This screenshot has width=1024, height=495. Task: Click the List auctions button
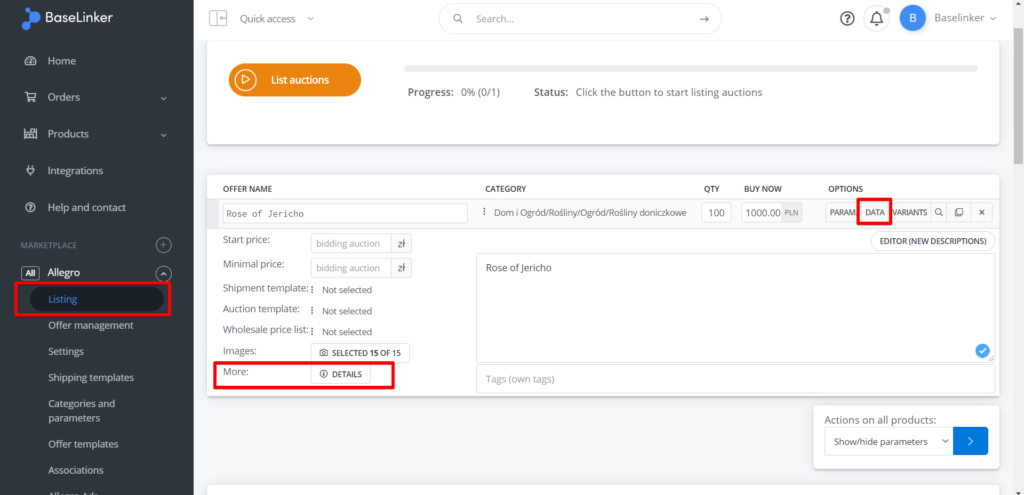pyautogui.click(x=295, y=80)
